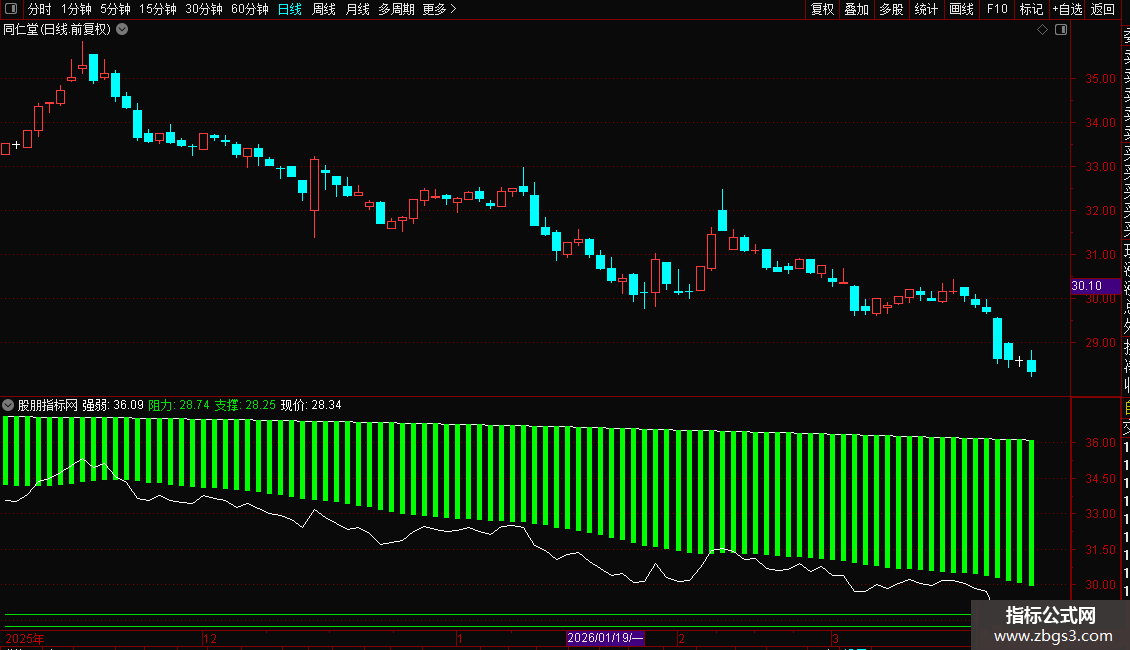Viewport: 1130px width, 650px height.
Task: Click the 强弱: 36.09 value
Action: tap(113, 405)
